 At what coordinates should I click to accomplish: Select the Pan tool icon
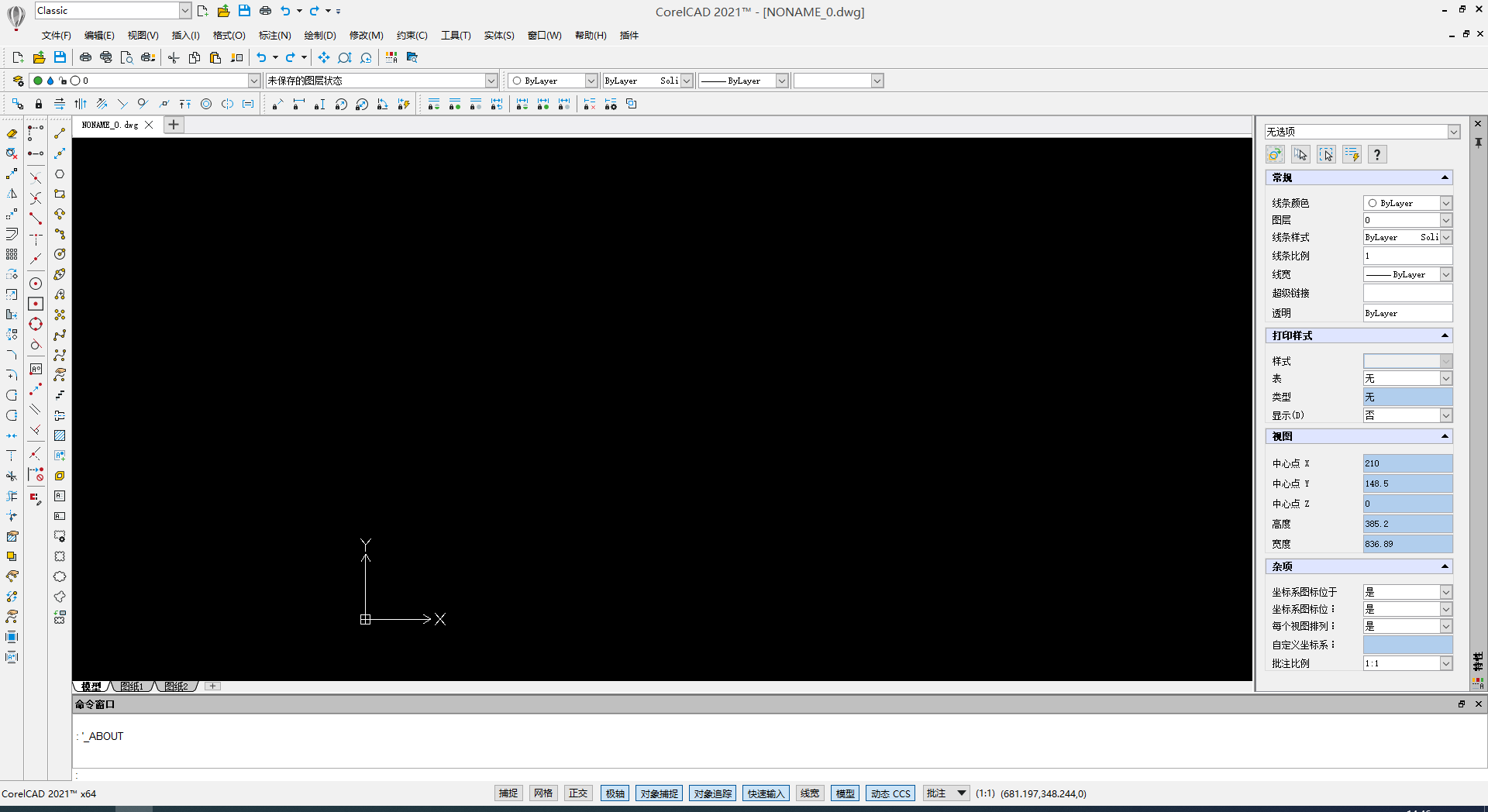point(324,57)
